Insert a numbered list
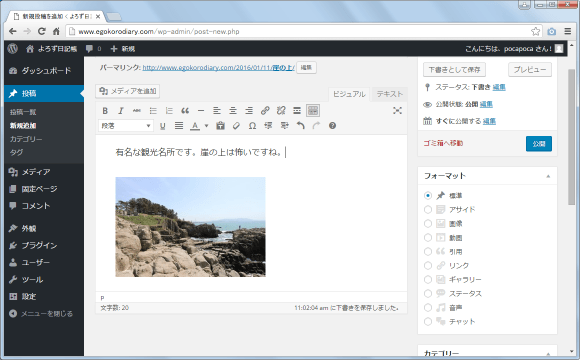 click(169, 111)
